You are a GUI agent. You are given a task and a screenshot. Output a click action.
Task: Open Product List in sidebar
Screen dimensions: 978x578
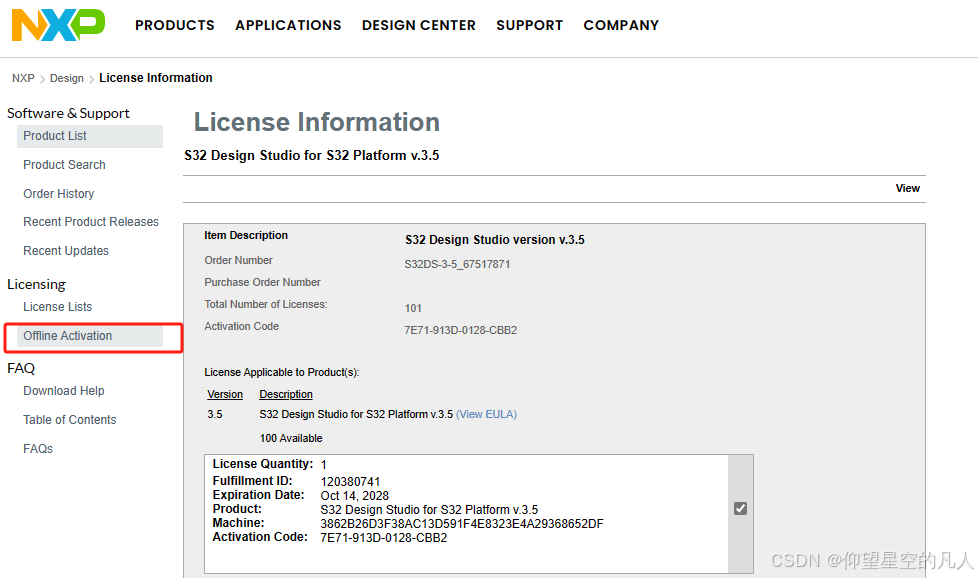click(x=90, y=136)
